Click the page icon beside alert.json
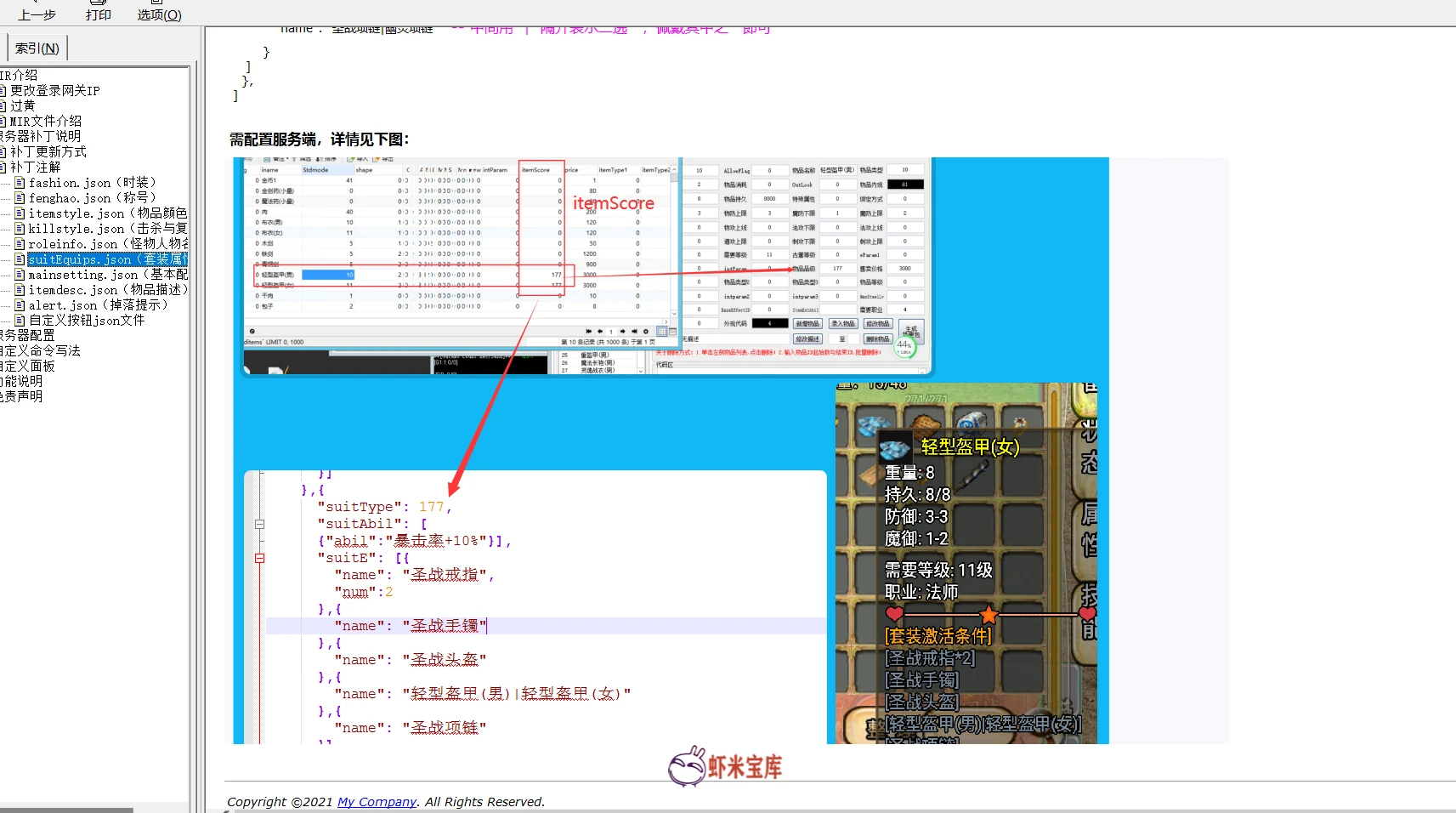Image resolution: width=1456 pixels, height=813 pixels. pos(20,305)
